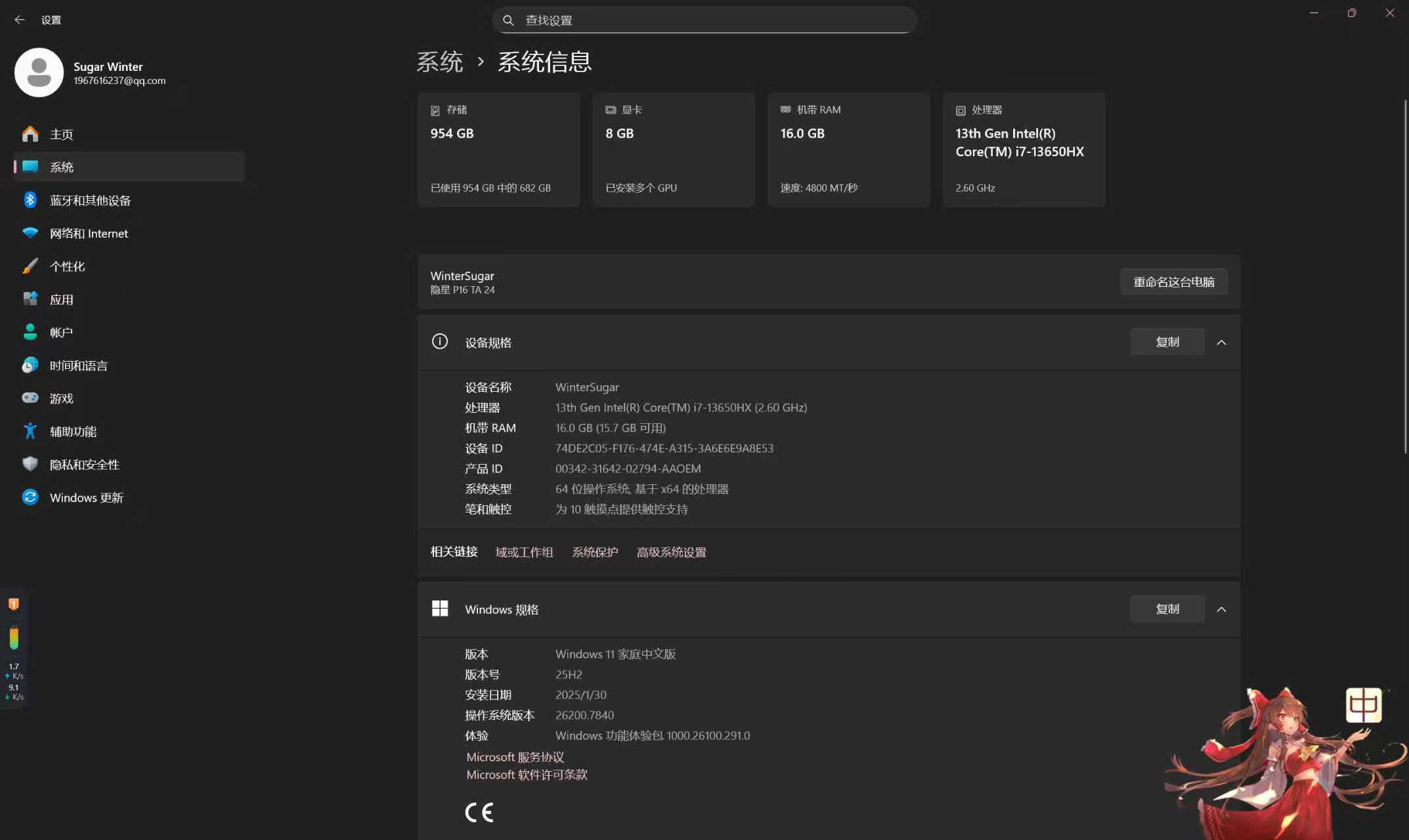
Task: Open Microsoft Services Agreement link
Action: tap(515, 757)
